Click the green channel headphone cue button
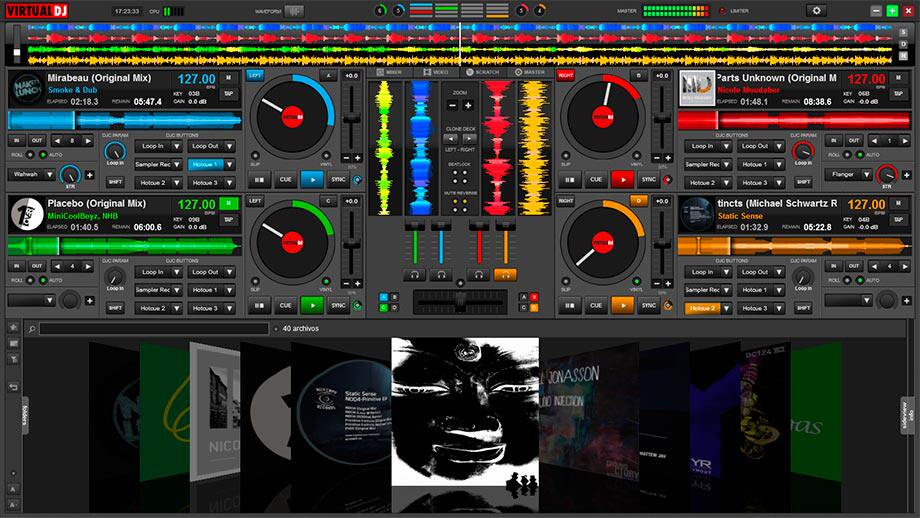This screenshot has width=920, height=518. point(415,274)
